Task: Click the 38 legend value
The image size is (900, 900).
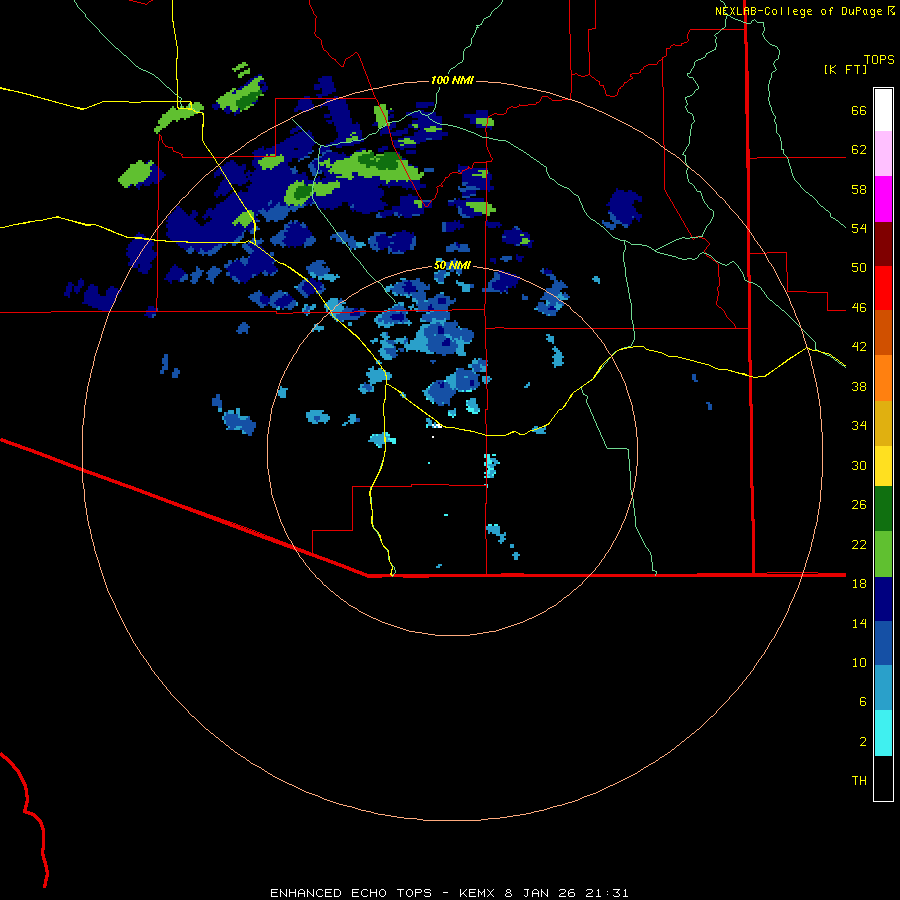Action: (859, 386)
